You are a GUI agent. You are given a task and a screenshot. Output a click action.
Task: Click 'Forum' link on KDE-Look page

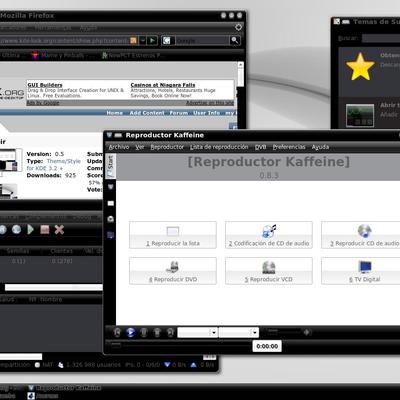click(x=179, y=113)
